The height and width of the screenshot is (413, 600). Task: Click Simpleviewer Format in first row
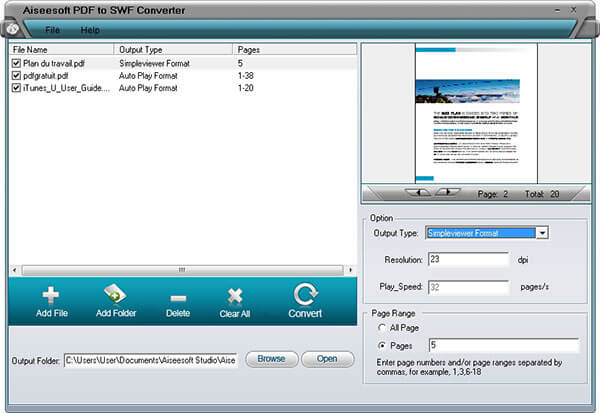pos(154,63)
